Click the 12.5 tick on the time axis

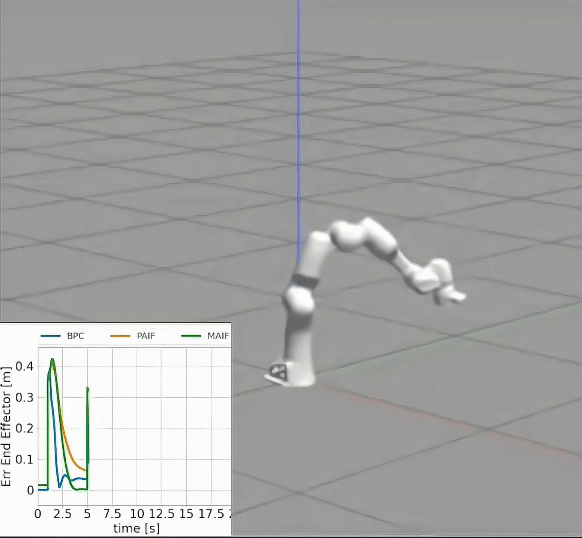coord(162,514)
